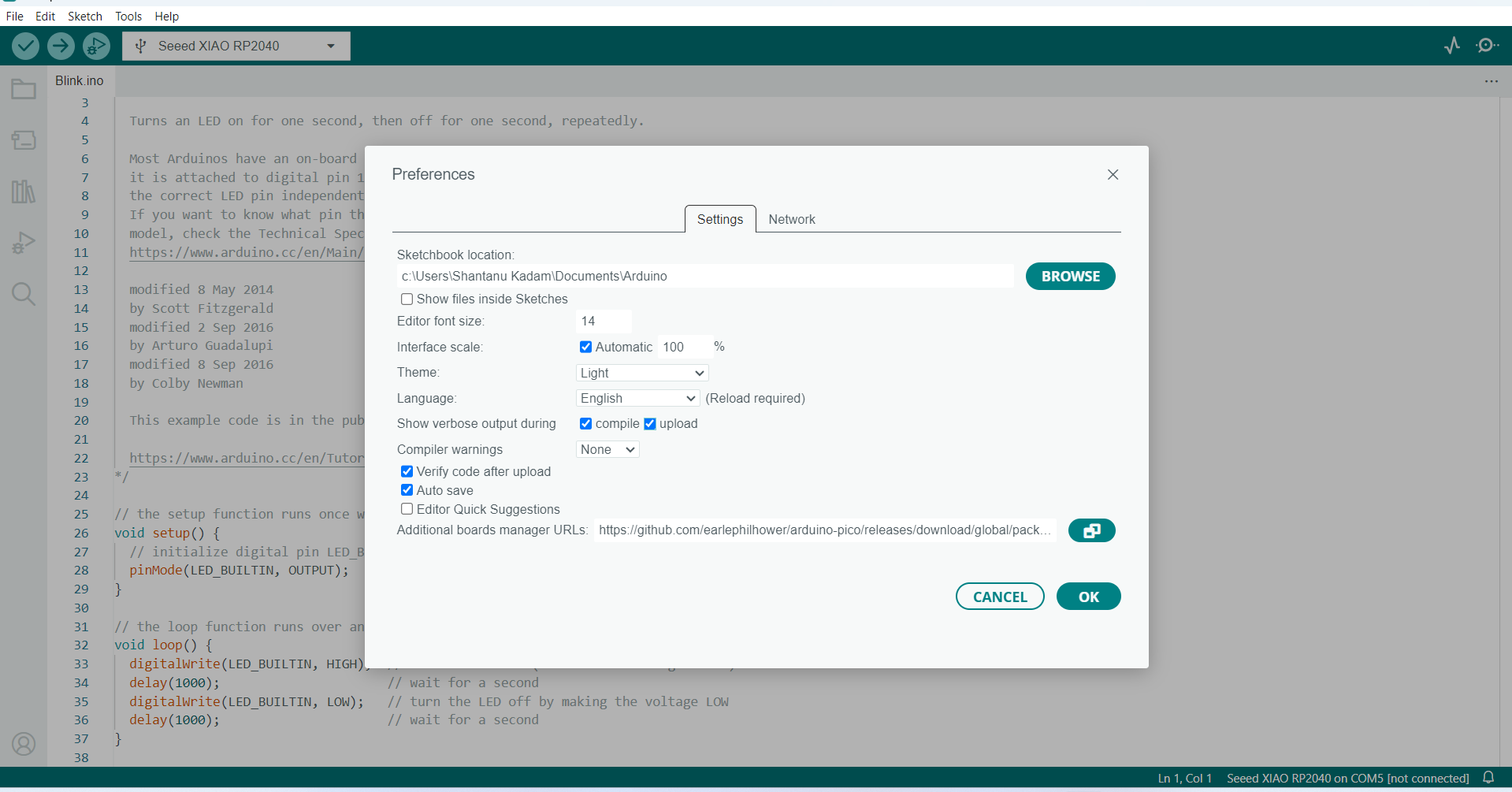
Task: Click the user account profile icon
Action: click(24, 744)
